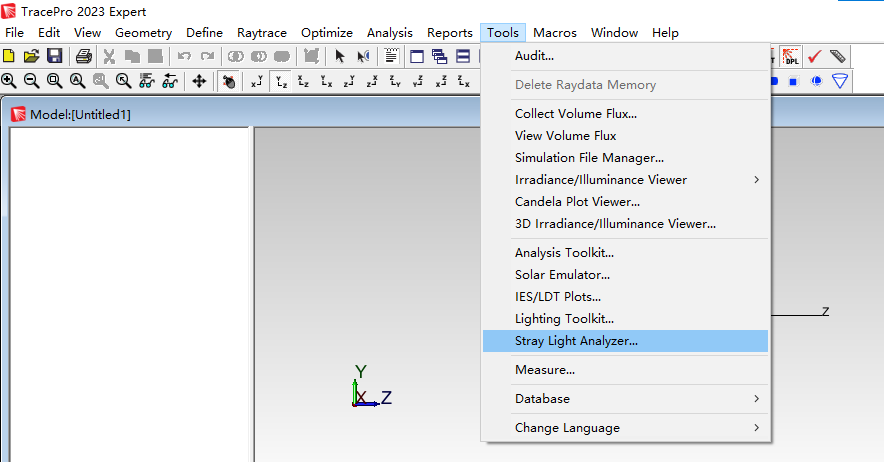The height and width of the screenshot is (462, 884).
Task: Open the Raytrace menu
Action: click(x=262, y=33)
